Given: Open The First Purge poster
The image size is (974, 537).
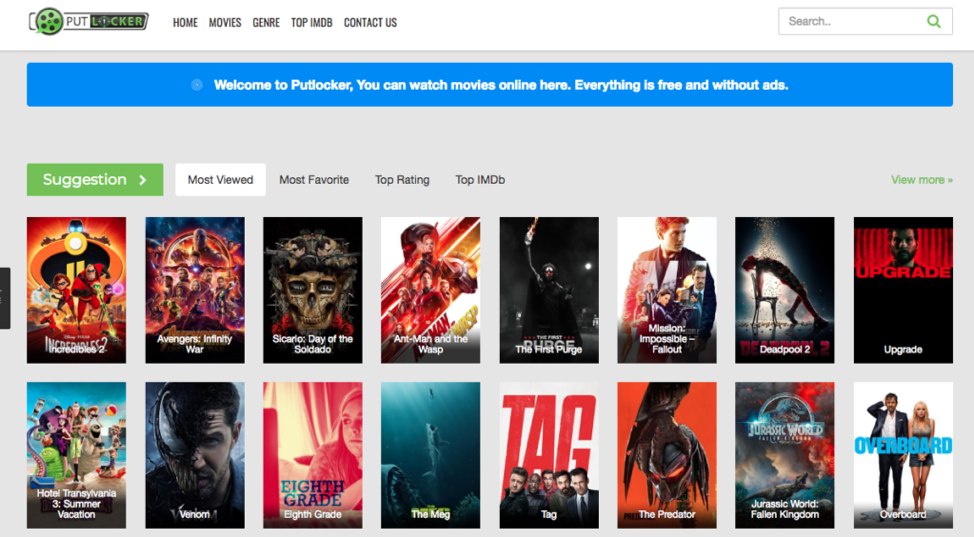Looking at the screenshot, I should tap(549, 290).
